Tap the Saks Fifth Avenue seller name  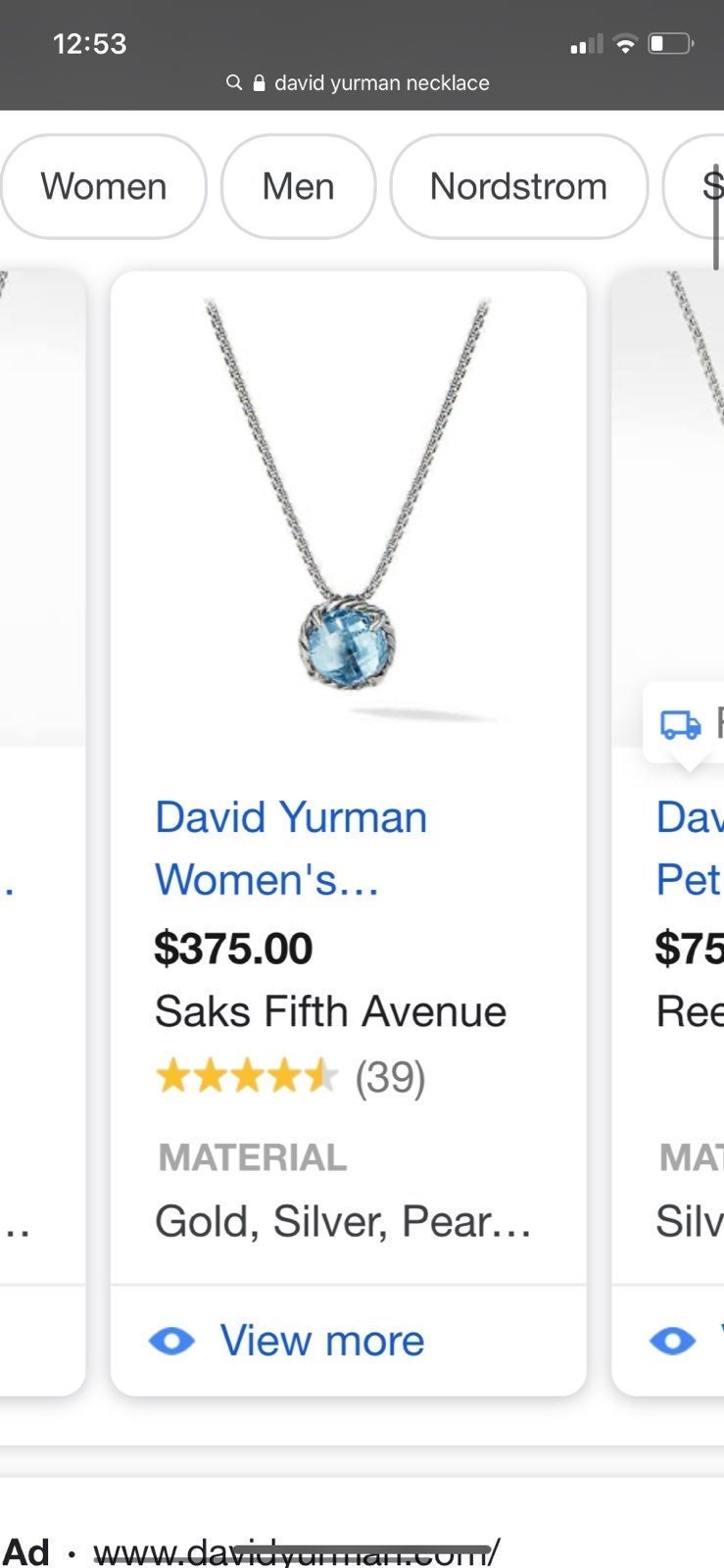[x=330, y=1011]
